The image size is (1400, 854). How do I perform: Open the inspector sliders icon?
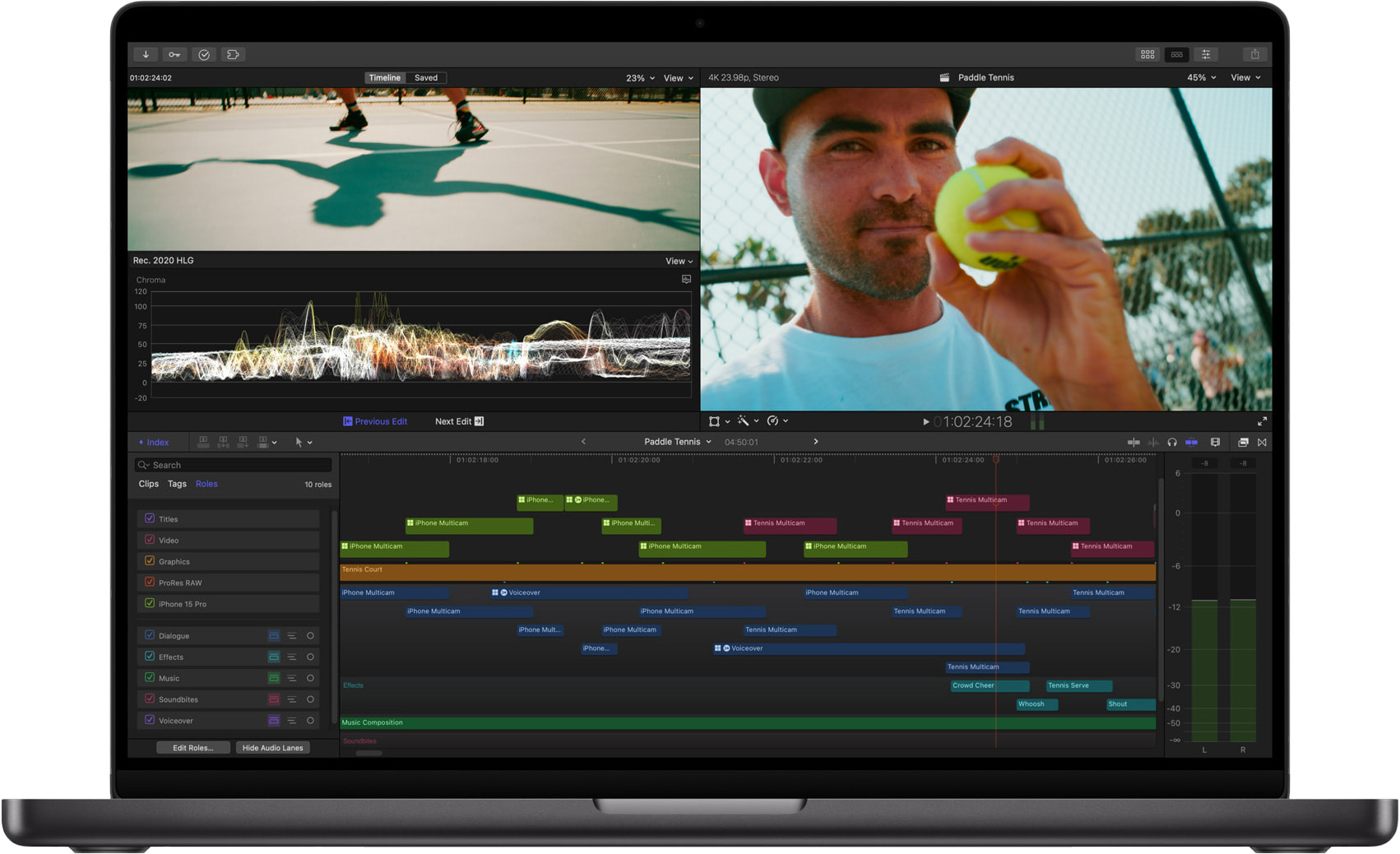tap(1206, 54)
